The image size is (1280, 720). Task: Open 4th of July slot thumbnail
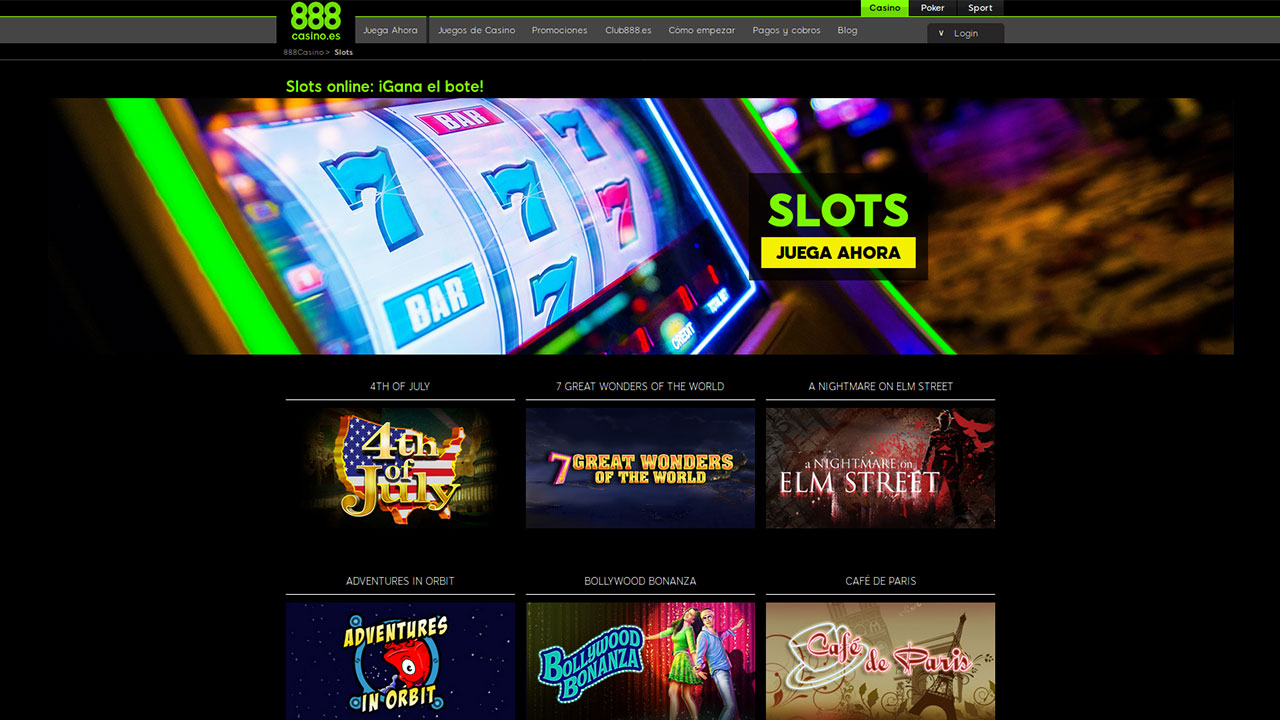[x=400, y=467]
